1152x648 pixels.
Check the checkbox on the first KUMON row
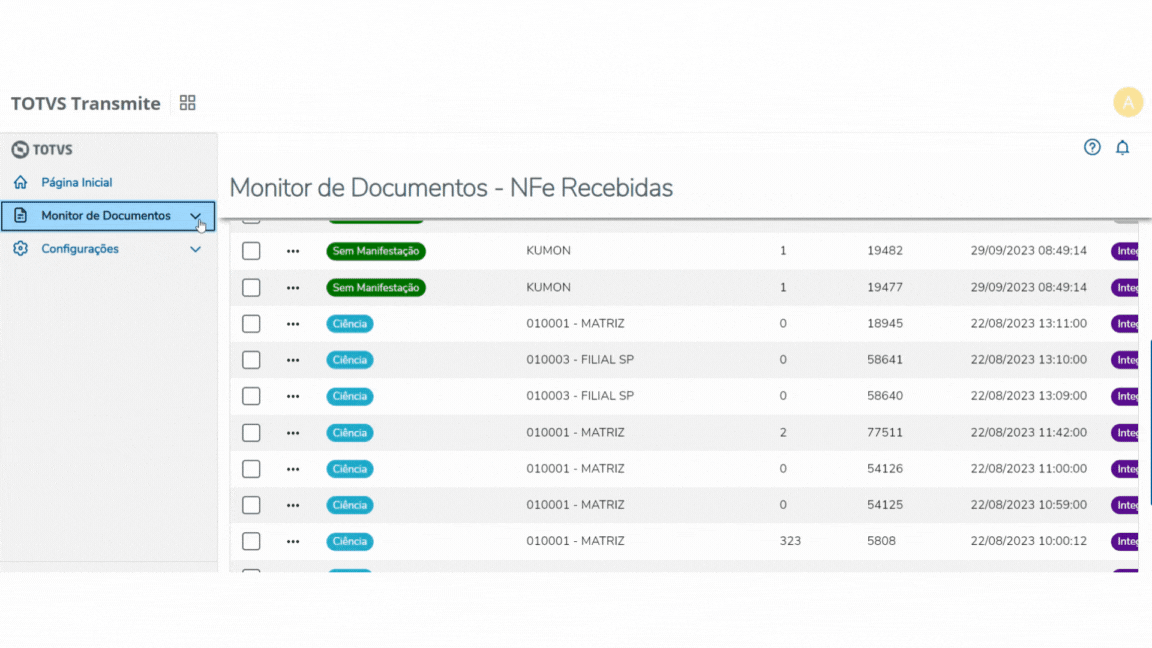(251, 251)
